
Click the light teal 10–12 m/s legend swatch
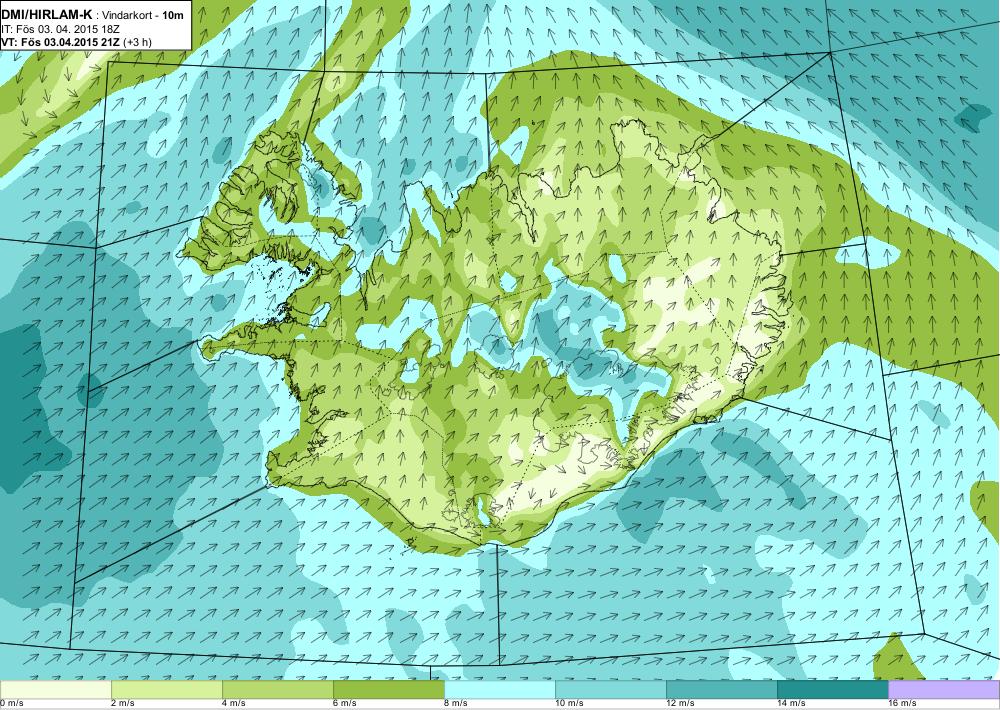coord(611,690)
